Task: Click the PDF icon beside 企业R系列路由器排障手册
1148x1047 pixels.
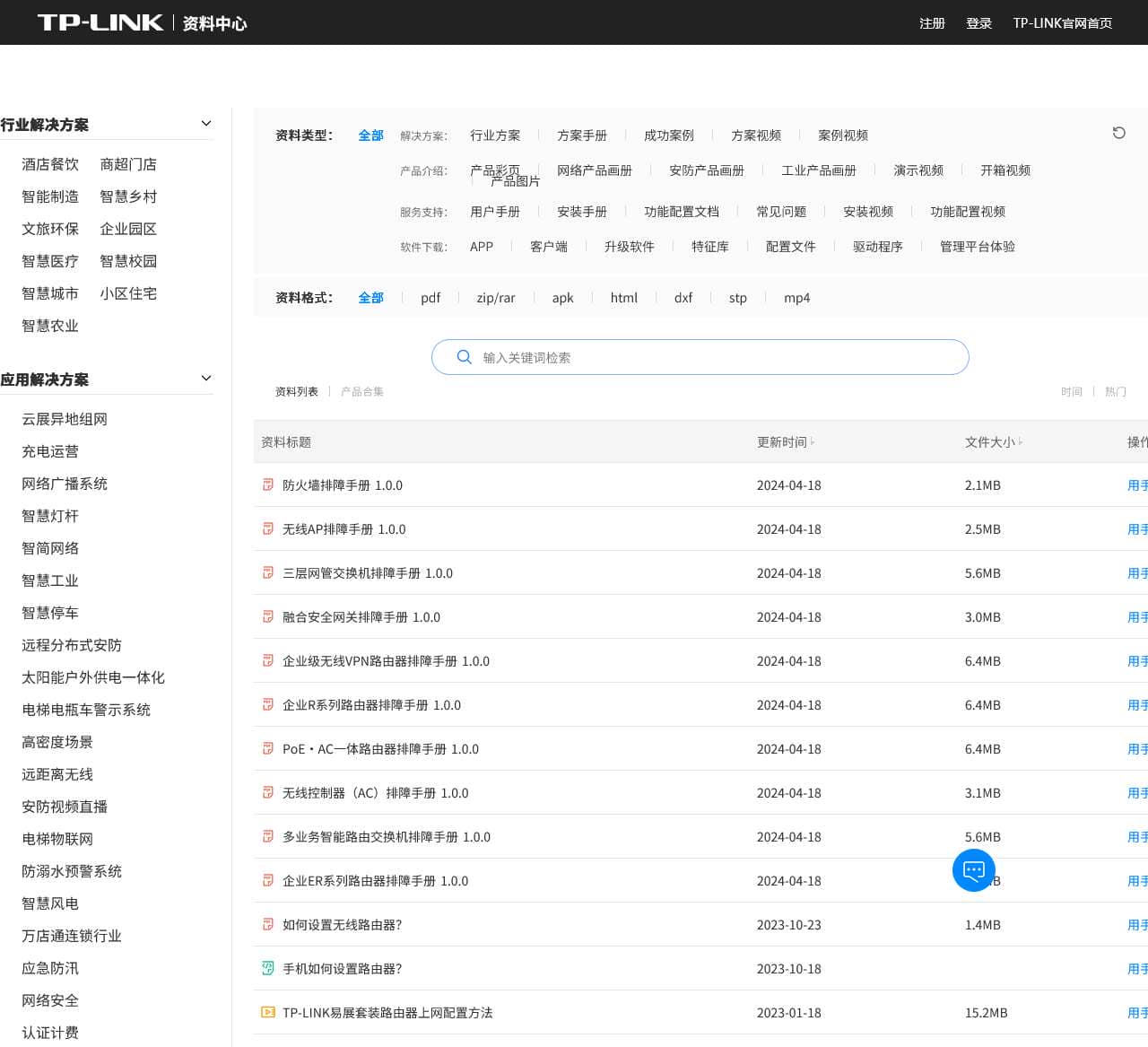Action: pyautogui.click(x=267, y=704)
